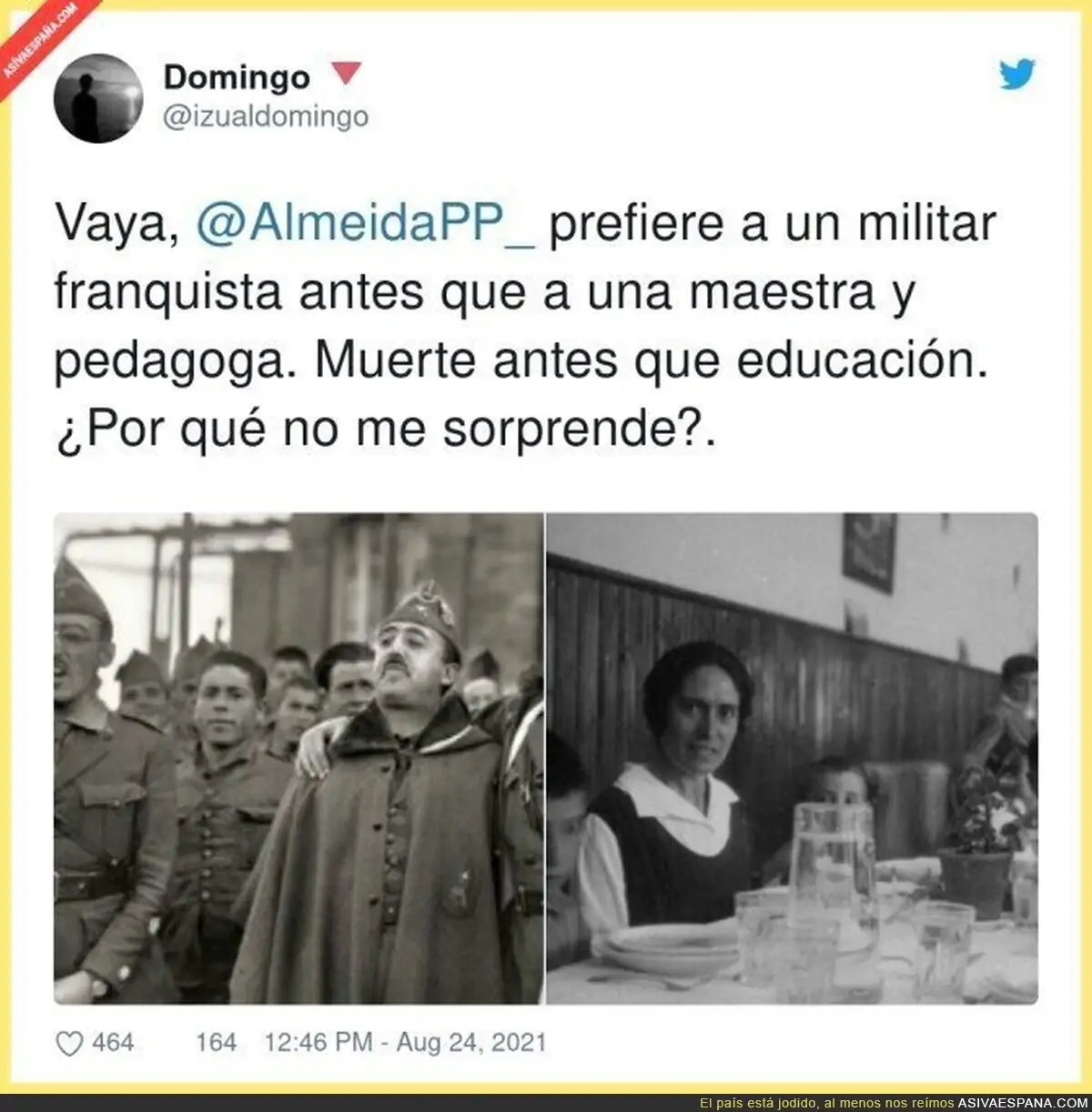The image size is (1092, 1112).
Task: Open the @AlmeidaPP_ mention link
Action: pyautogui.click(x=366, y=225)
